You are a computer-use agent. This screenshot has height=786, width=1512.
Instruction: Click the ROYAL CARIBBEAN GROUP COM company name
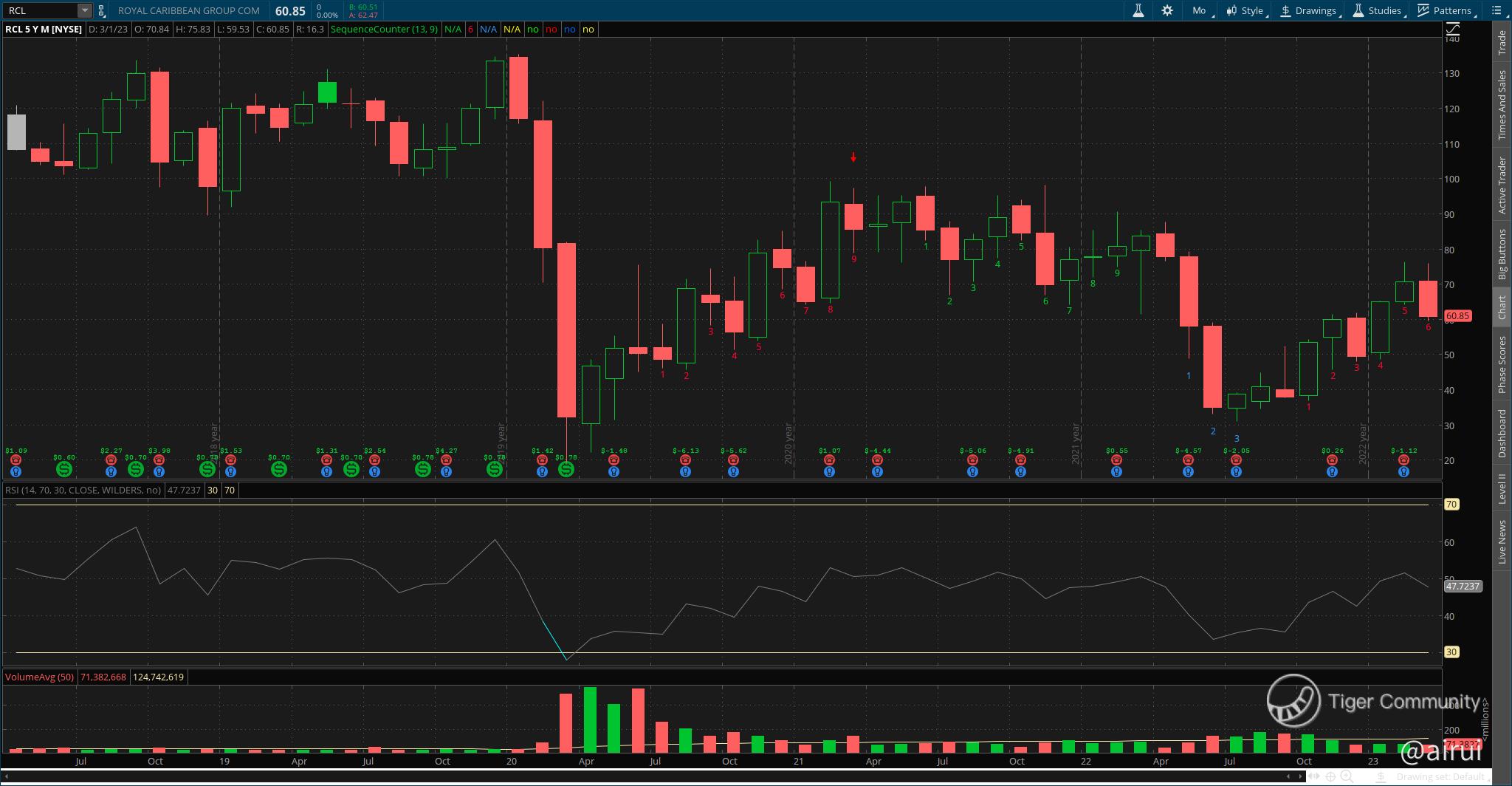tap(189, 10)
